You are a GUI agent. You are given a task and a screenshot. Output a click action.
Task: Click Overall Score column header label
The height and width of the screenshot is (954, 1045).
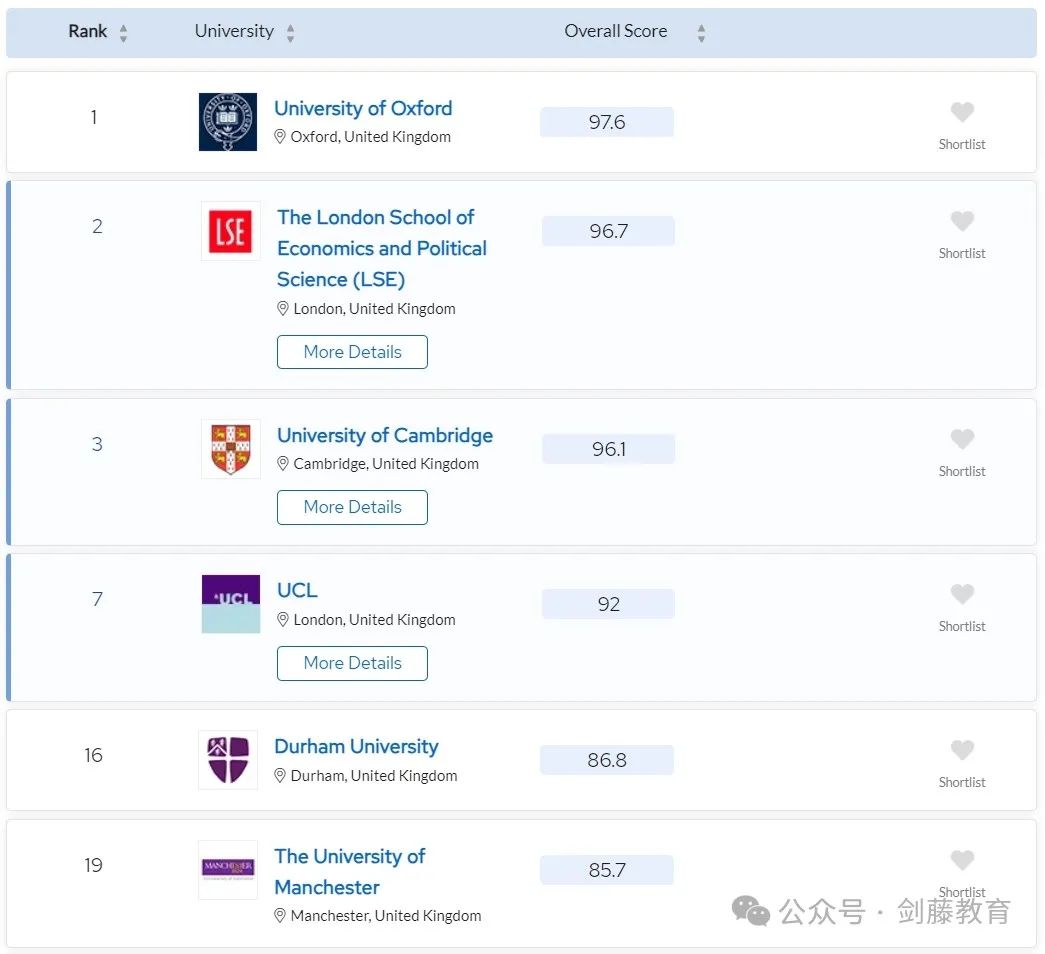[616, 31]
